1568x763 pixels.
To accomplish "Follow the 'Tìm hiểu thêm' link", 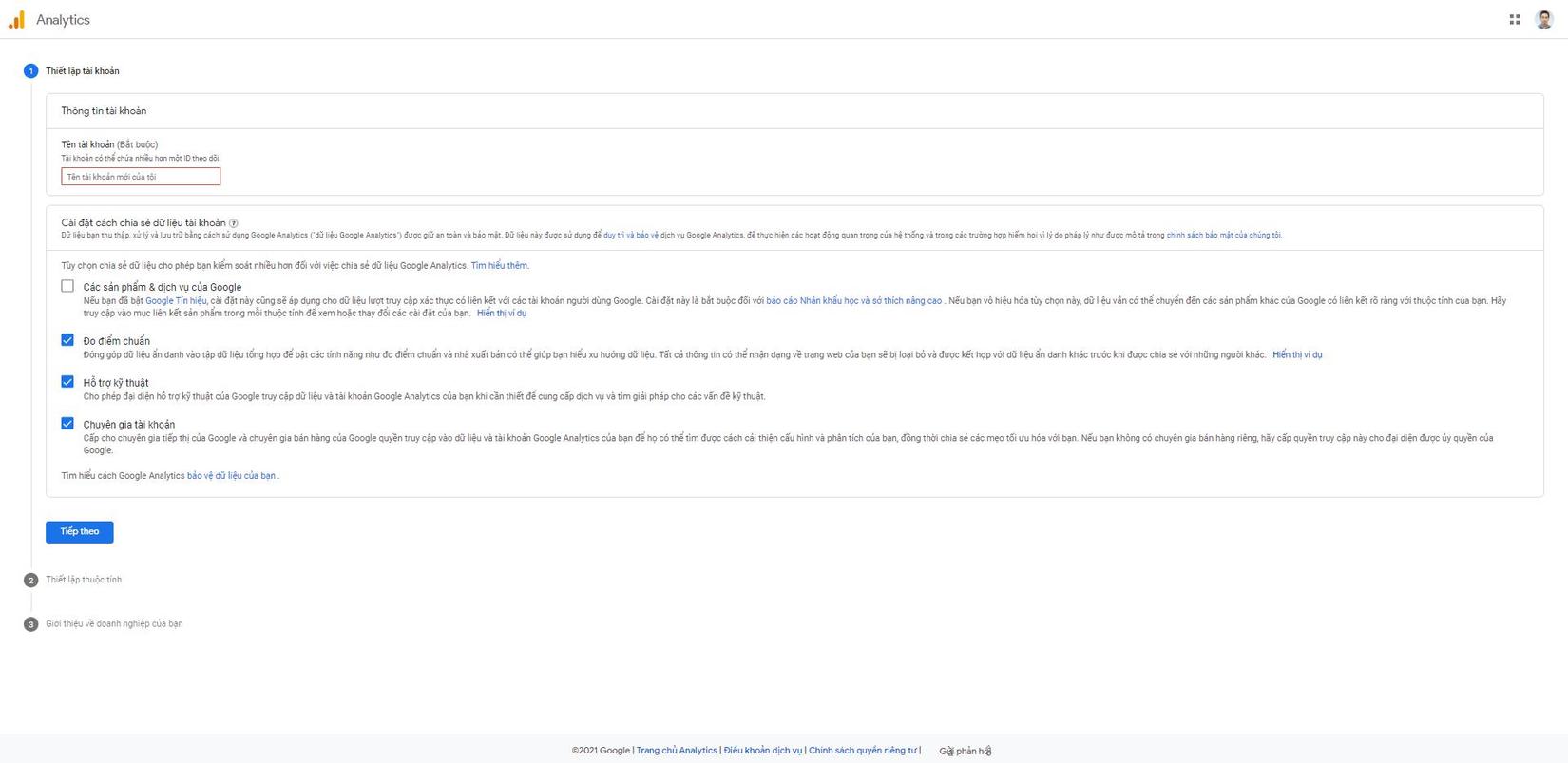I will coord(499,266).
